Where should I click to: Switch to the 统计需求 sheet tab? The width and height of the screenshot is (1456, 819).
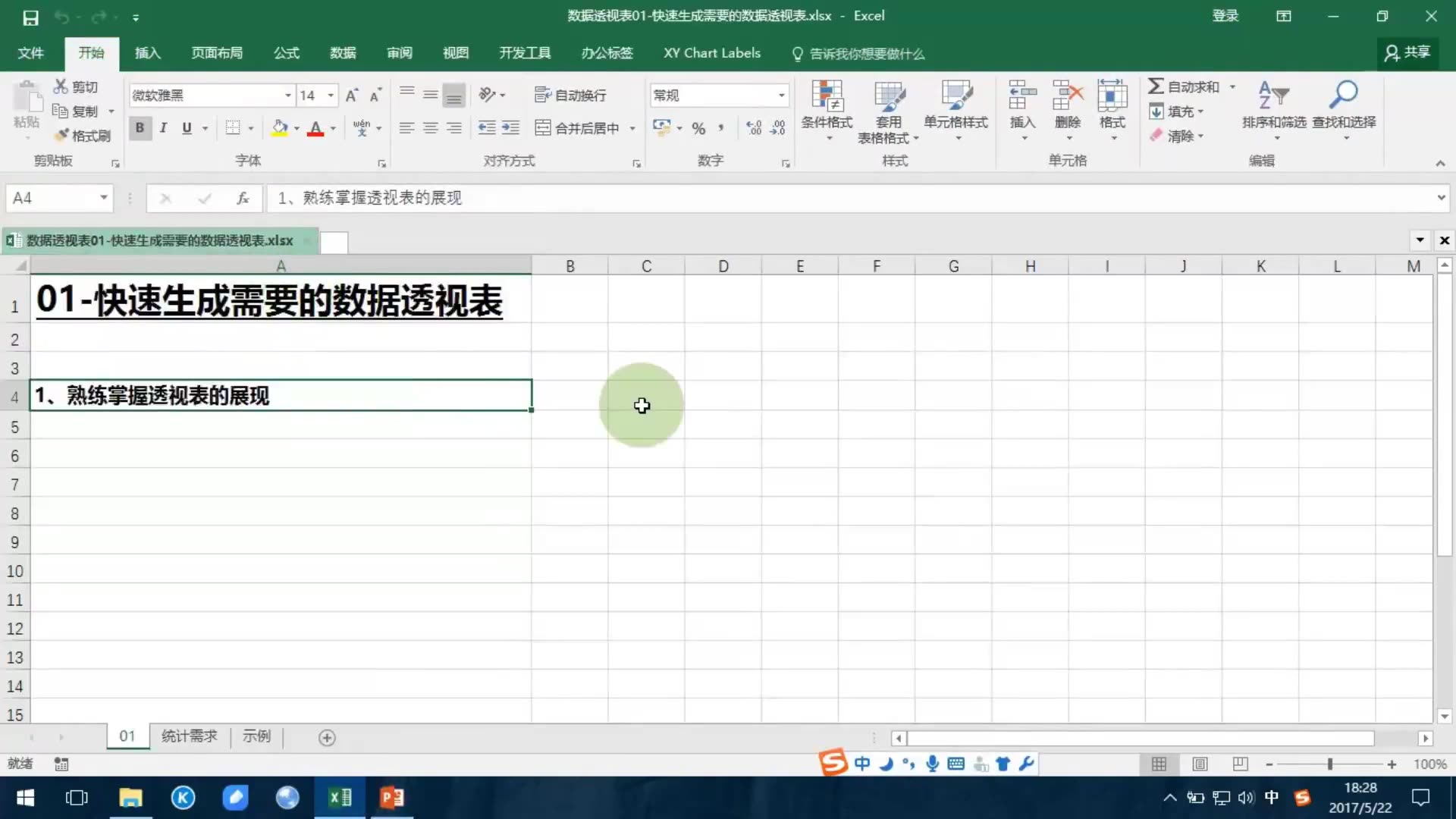pyautogui.click(x=189, y=736)
